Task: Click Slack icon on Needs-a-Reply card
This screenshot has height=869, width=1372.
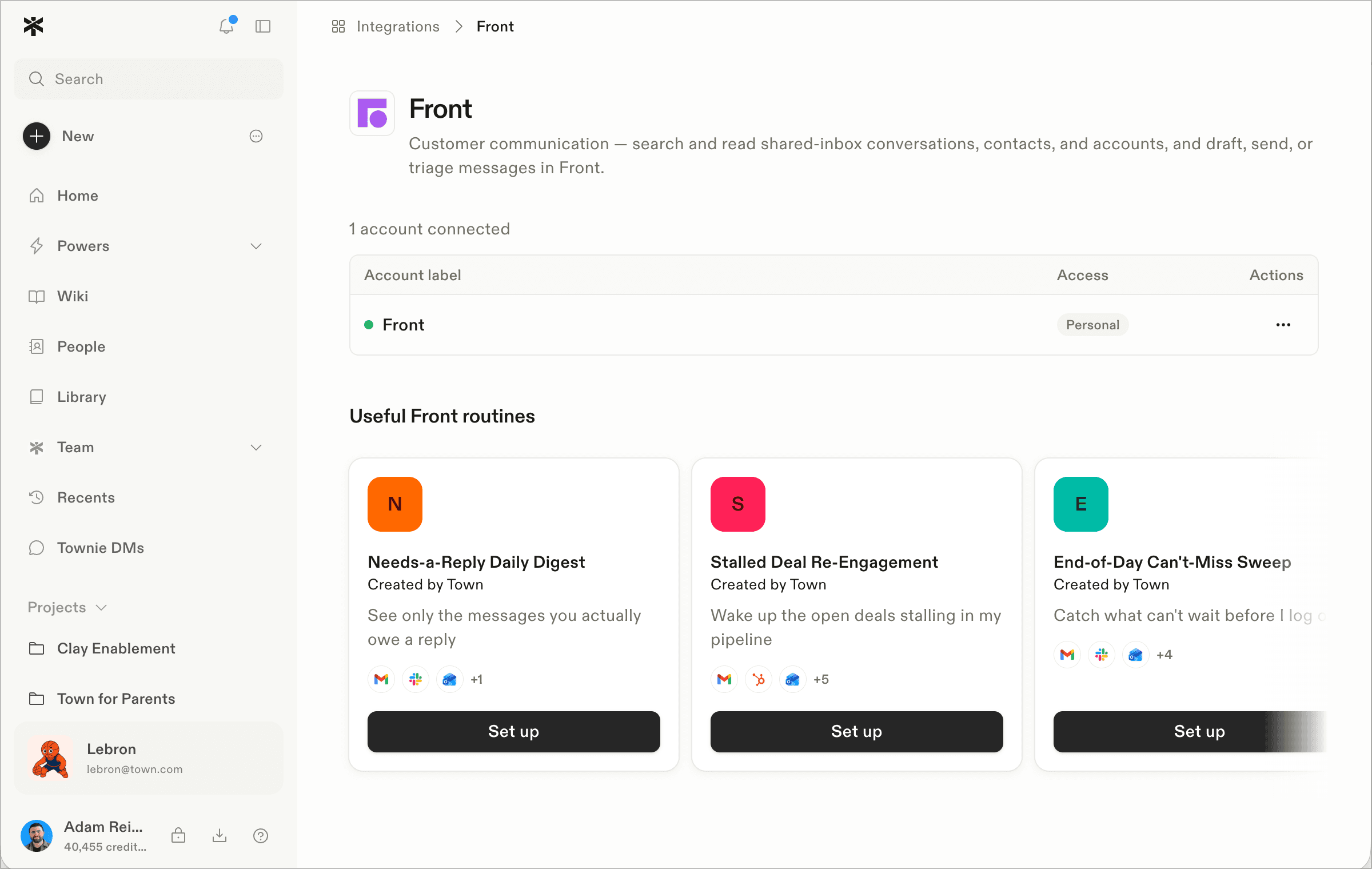Action: pos(416,679)
